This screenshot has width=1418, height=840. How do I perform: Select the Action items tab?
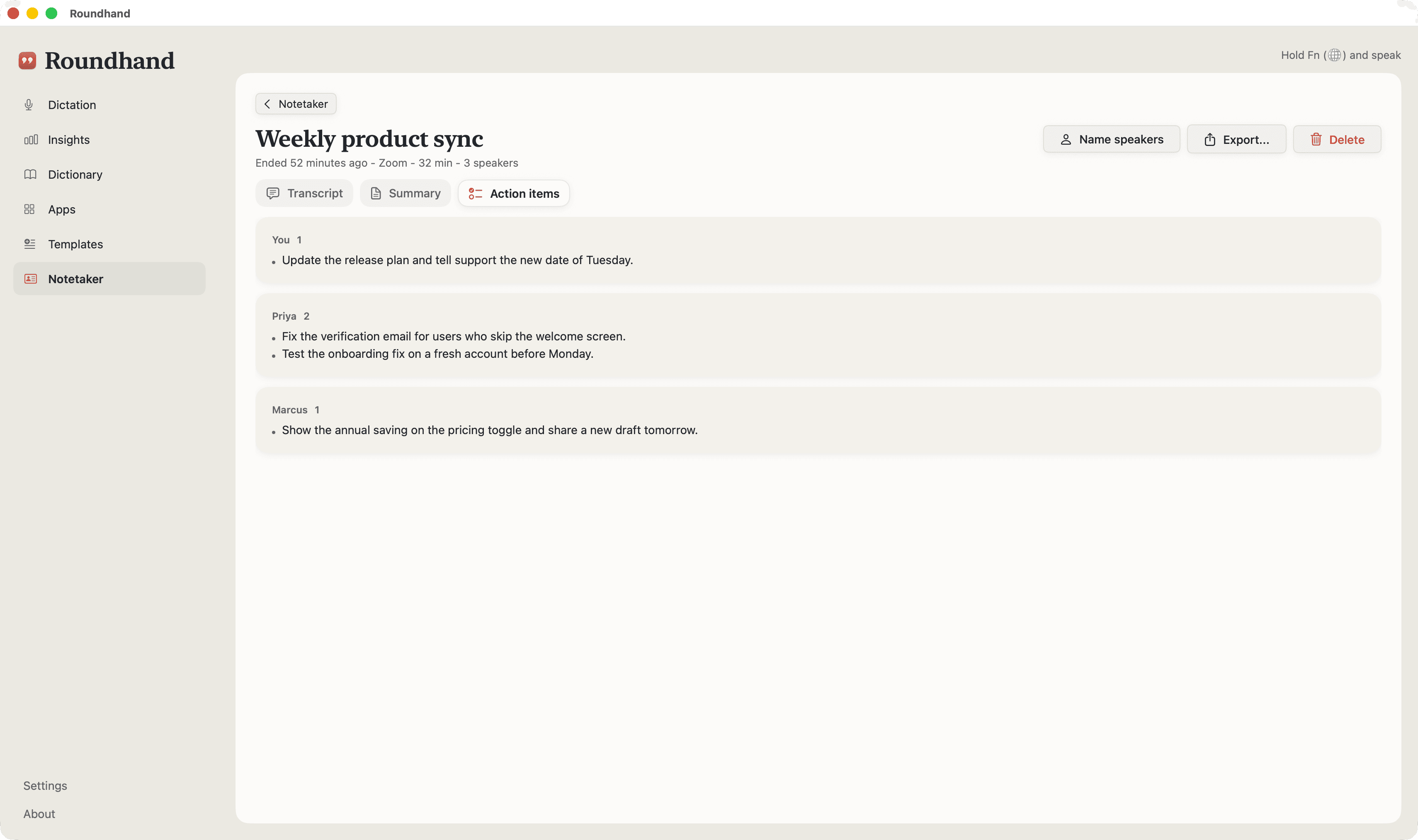(513, 194)
